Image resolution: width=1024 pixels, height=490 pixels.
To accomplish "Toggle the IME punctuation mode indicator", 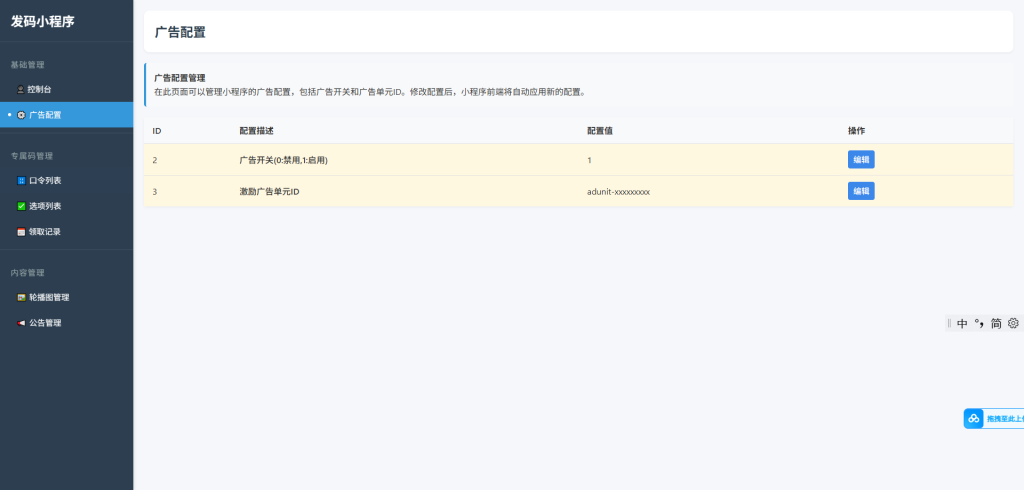I will click(979, 323).
